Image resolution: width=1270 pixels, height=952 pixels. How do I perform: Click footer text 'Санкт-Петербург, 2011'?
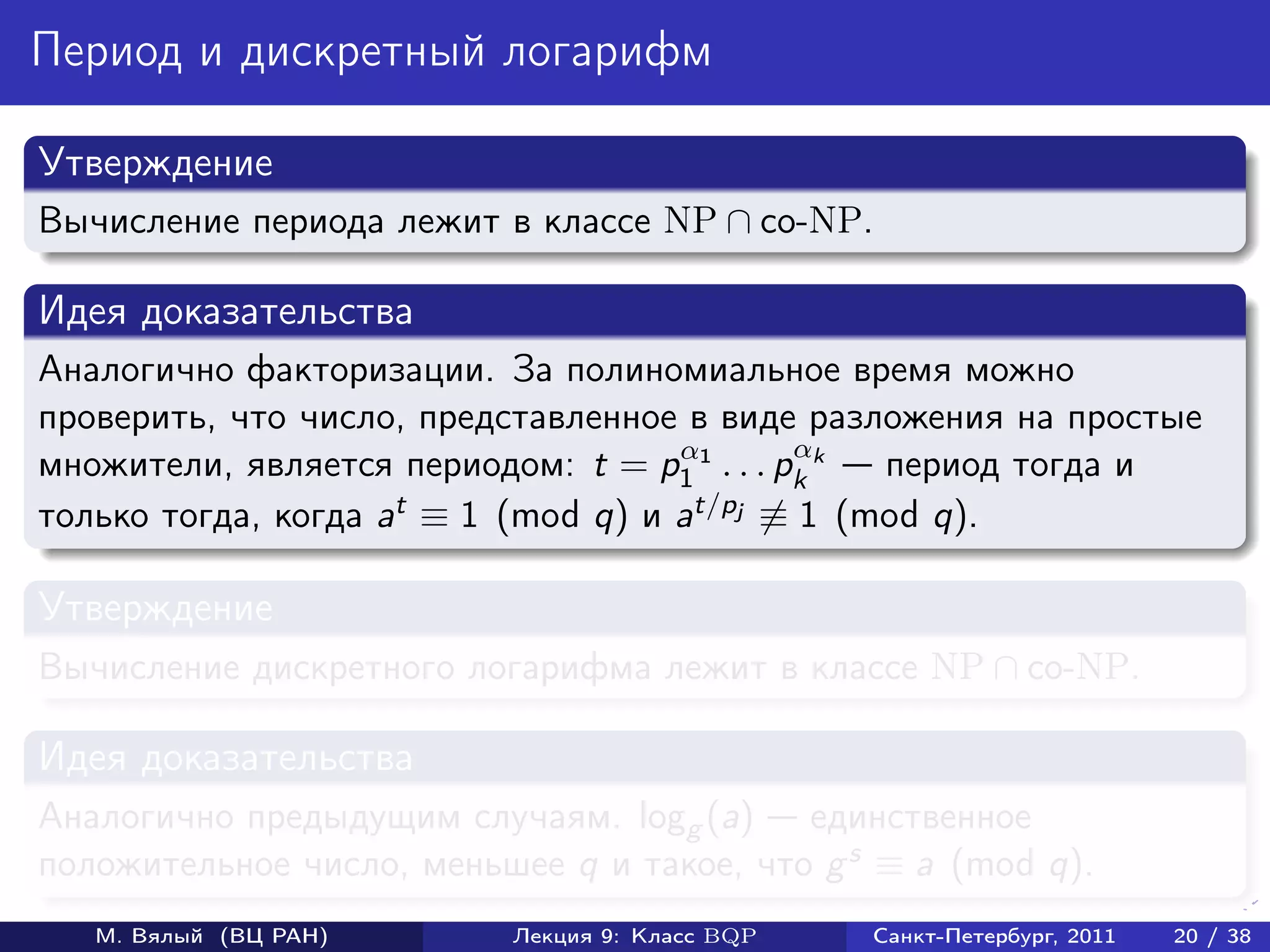(x=994, y=936)
